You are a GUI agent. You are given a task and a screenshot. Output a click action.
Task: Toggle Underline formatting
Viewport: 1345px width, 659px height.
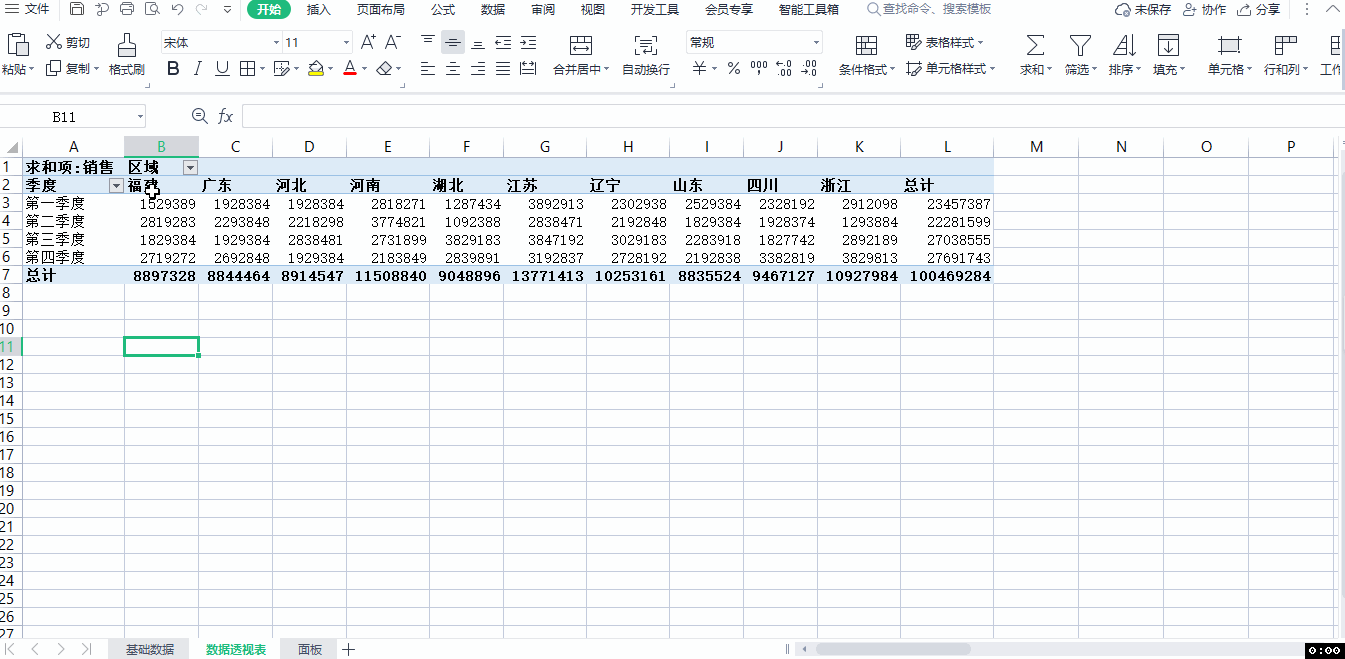pyautogui.click(x=222, y=69)
